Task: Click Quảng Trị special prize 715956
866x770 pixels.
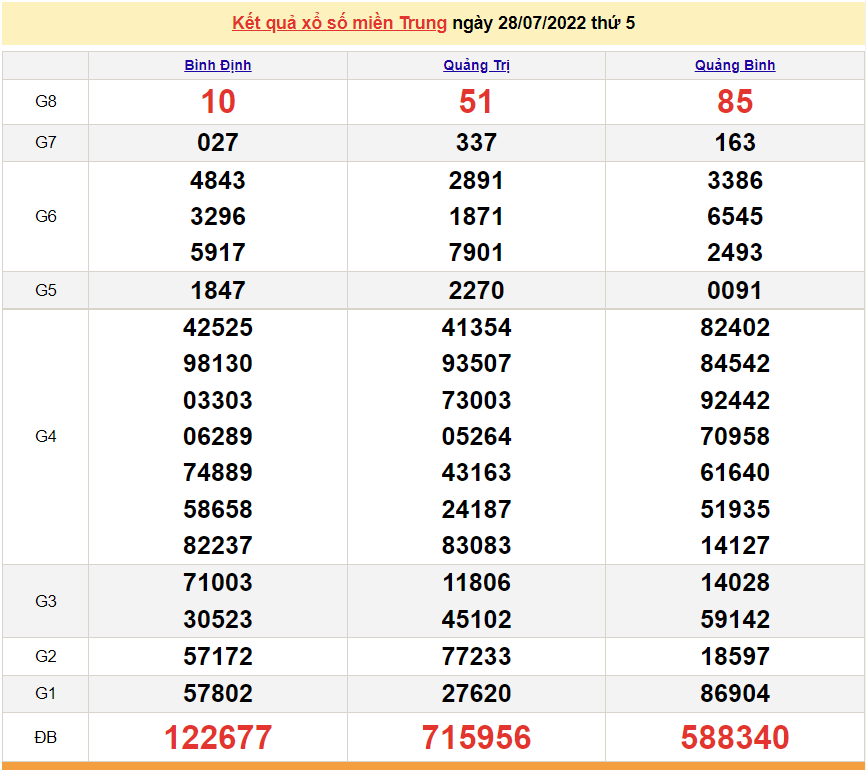Action: coord(476,738)
